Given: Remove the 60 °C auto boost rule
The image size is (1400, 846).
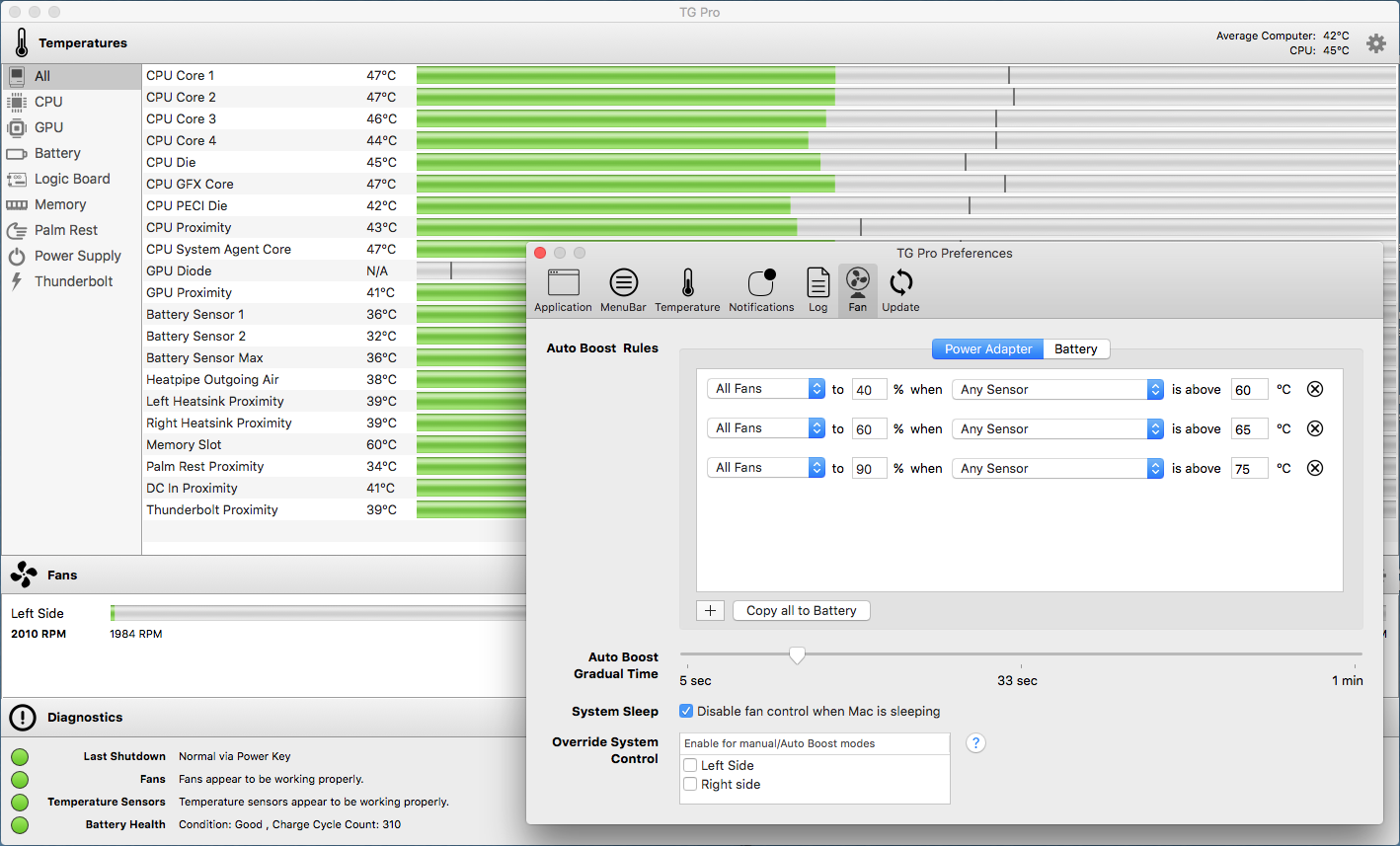Looking at the screenshot, I should point(1315,389).
